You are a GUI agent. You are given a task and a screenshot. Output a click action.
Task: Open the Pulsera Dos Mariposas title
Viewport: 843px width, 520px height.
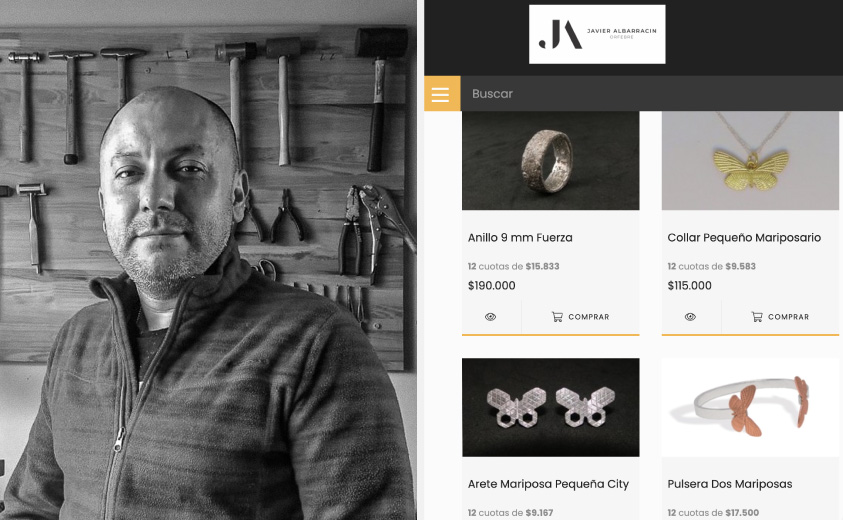[730, 484]
